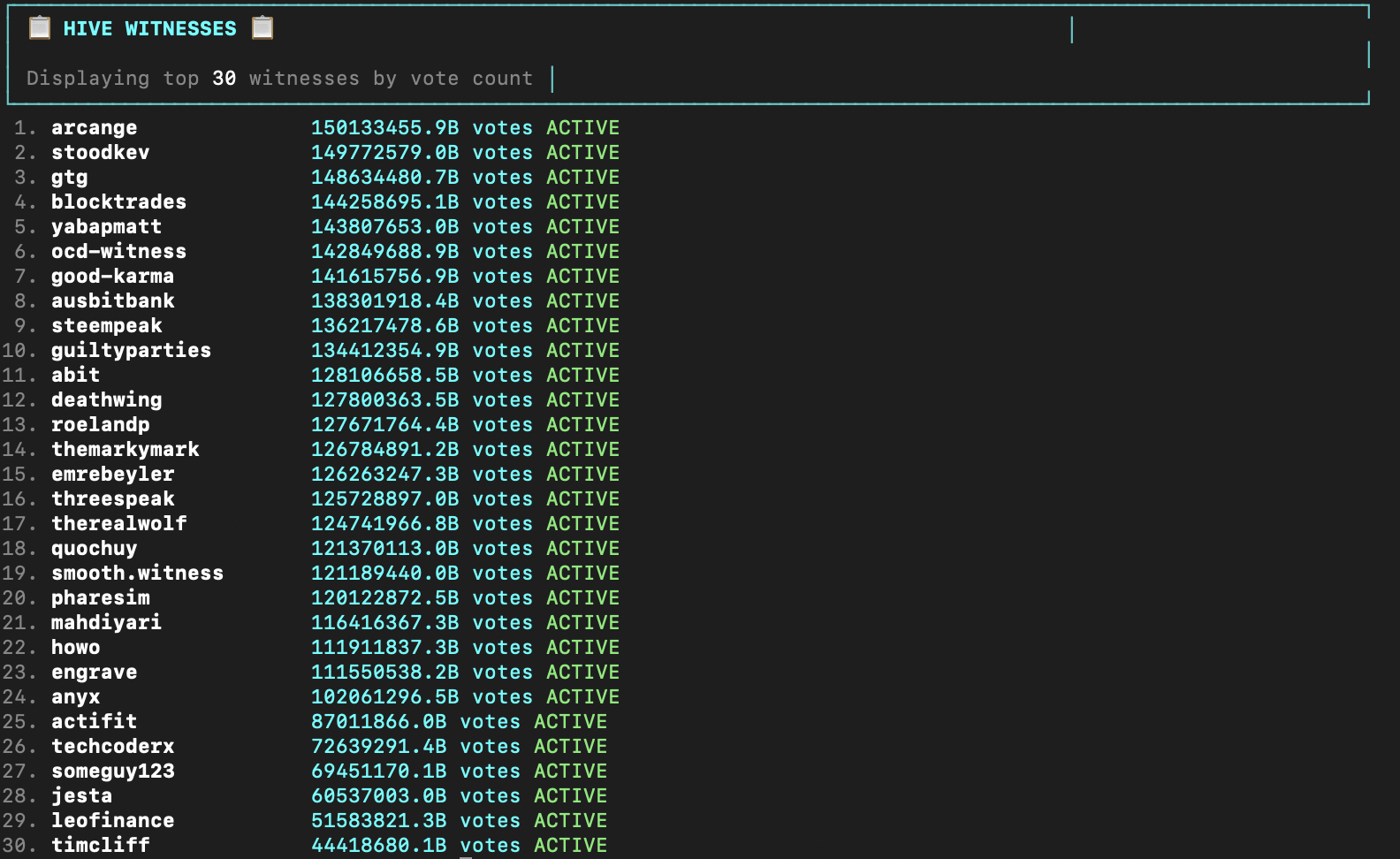Click vote count 125728897.0B
This screenshot has width=1400, height=859.
(385, 499)
